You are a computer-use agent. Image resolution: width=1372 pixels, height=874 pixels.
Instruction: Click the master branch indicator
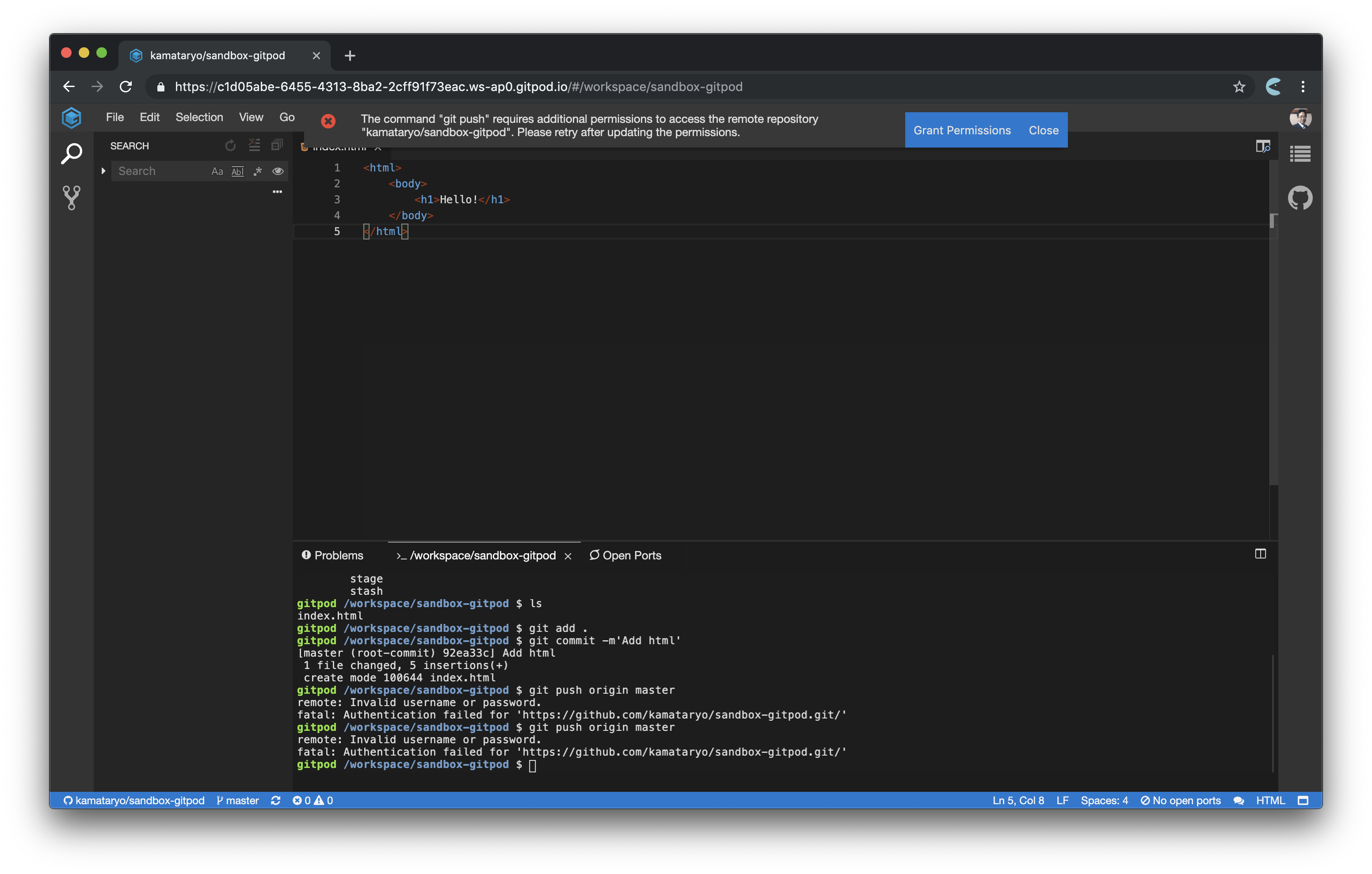[238, 800]
